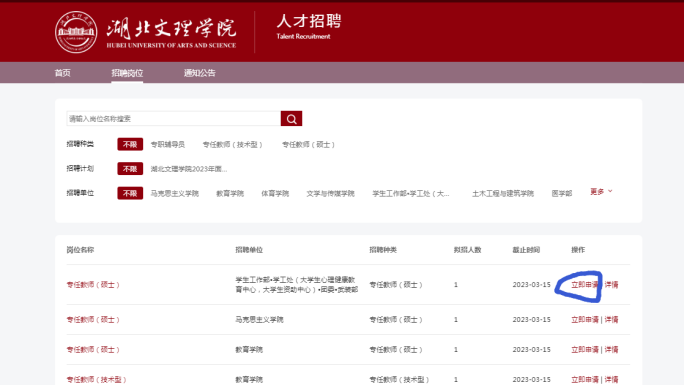
Task: Filter 招聘种类 by 专任教师（硕士）
Action: pos(308,144)
